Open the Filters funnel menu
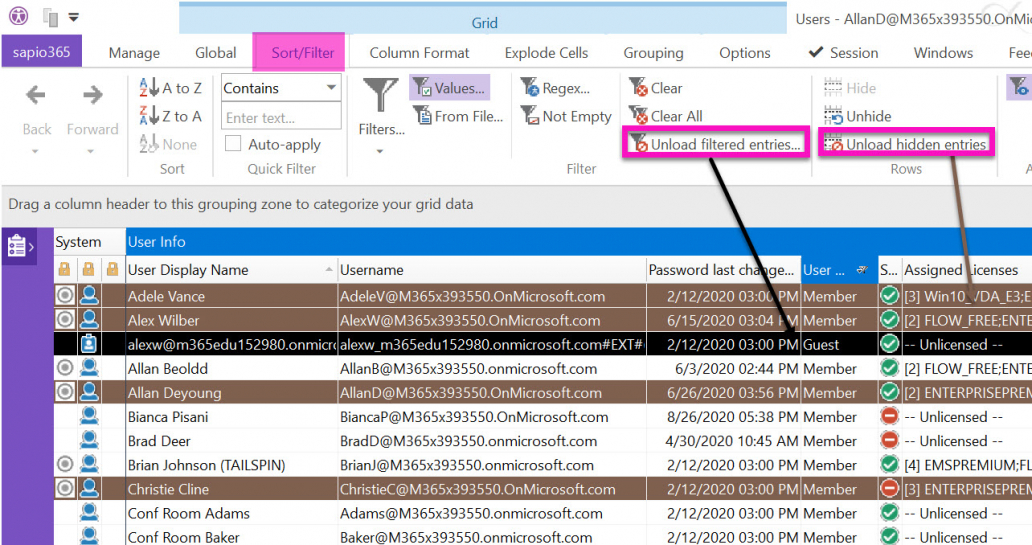1032x545 pixels. click(x=381, y=107)
